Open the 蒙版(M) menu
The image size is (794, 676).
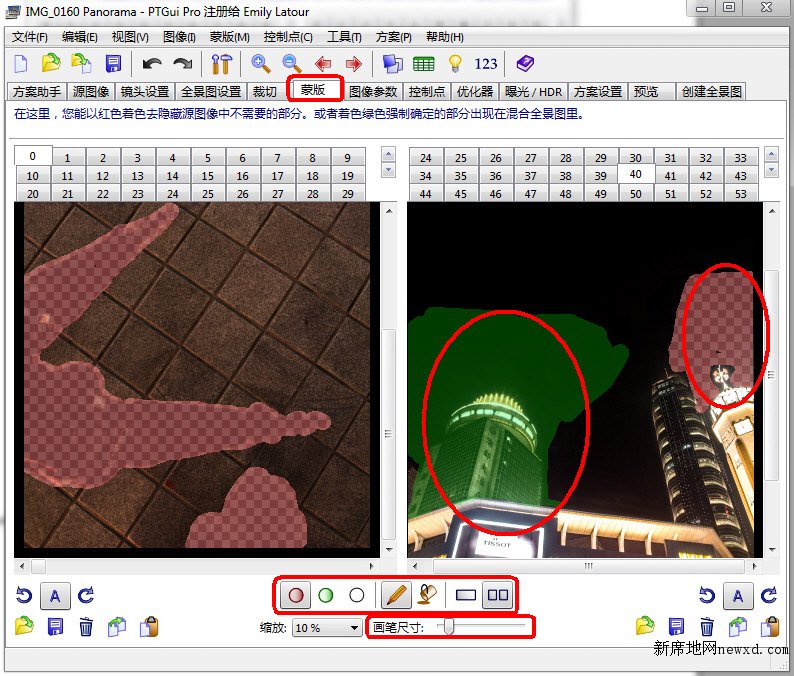pyautogui.click(x=229, y=37)
